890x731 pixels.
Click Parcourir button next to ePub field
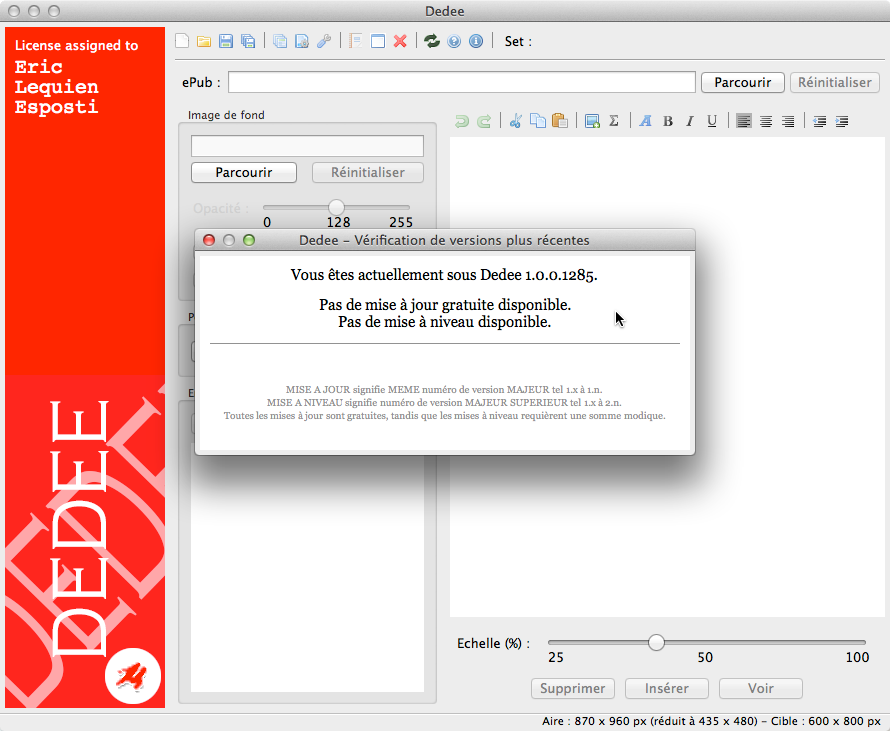point(742,82)
